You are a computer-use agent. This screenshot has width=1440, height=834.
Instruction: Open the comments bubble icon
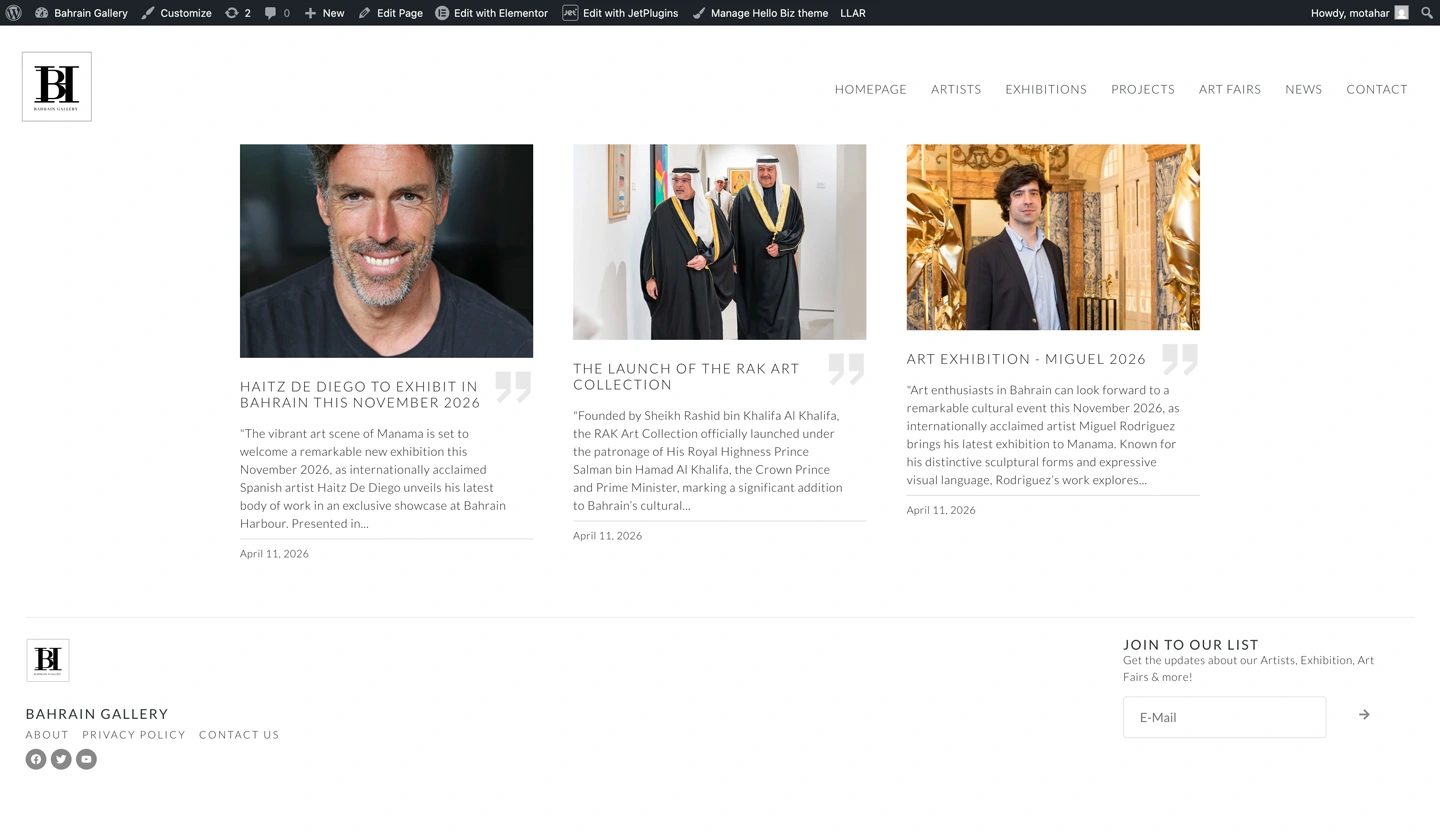coord(277,13)
